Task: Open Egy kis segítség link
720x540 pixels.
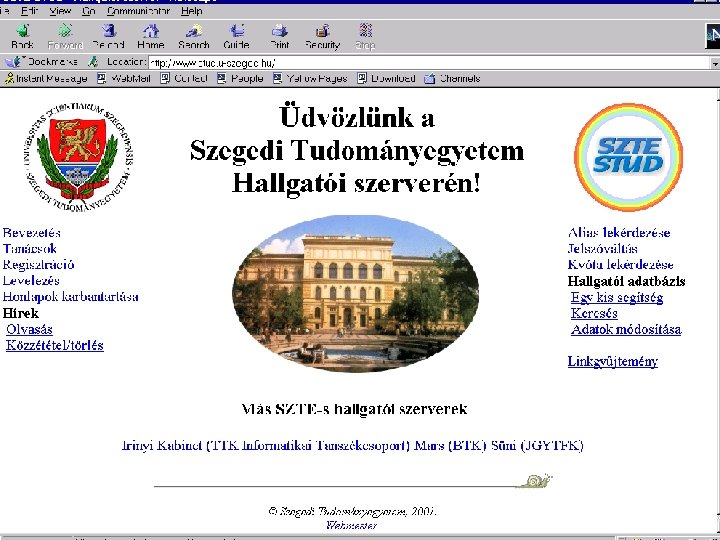Action: [617, 298]
